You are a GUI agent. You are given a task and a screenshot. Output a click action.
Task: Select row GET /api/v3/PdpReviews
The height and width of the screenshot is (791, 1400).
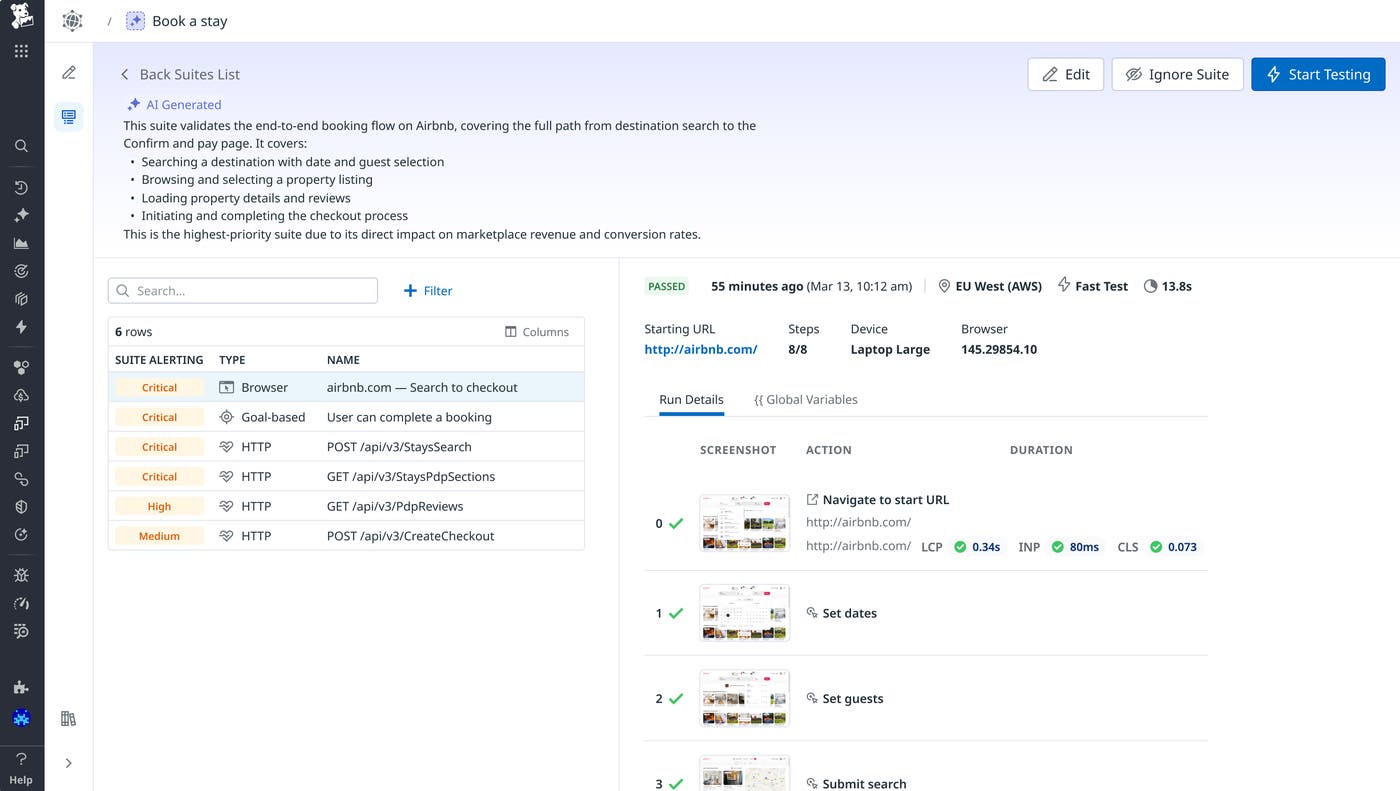[x=346, y=506]
